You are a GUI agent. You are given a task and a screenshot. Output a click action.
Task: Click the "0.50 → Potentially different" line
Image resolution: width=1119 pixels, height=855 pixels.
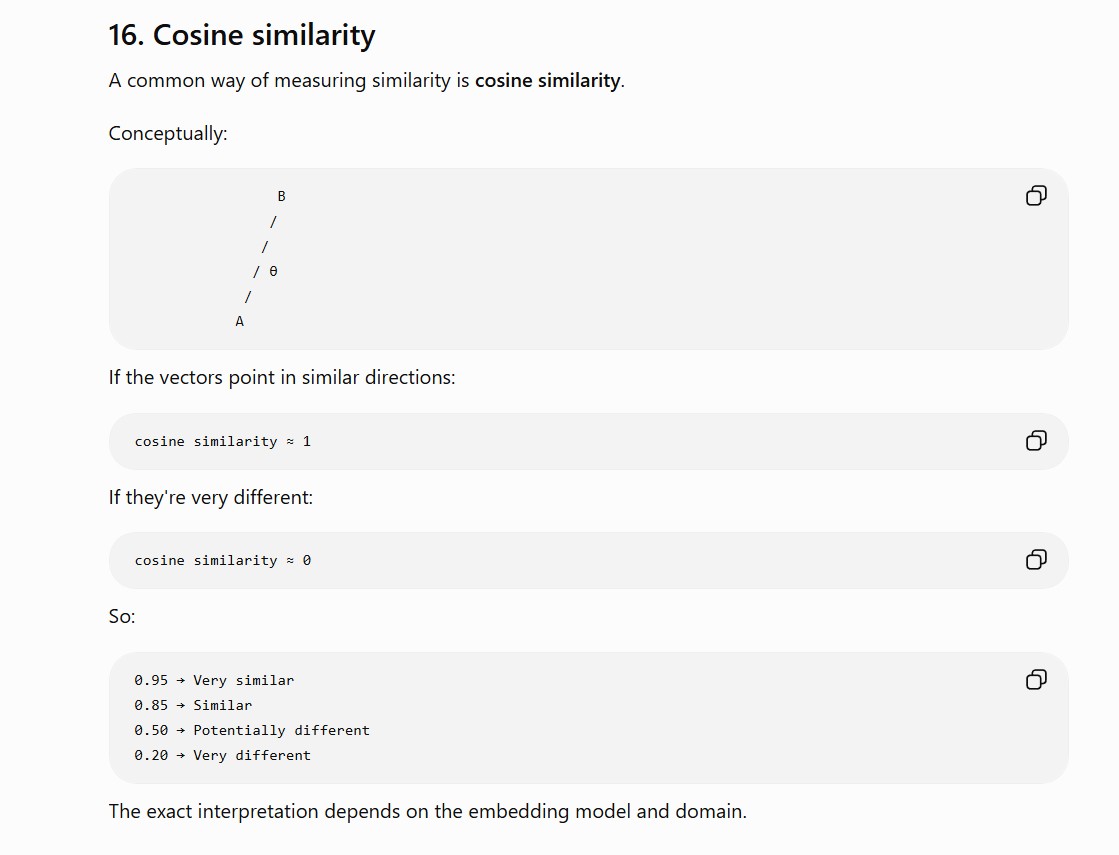252,730
